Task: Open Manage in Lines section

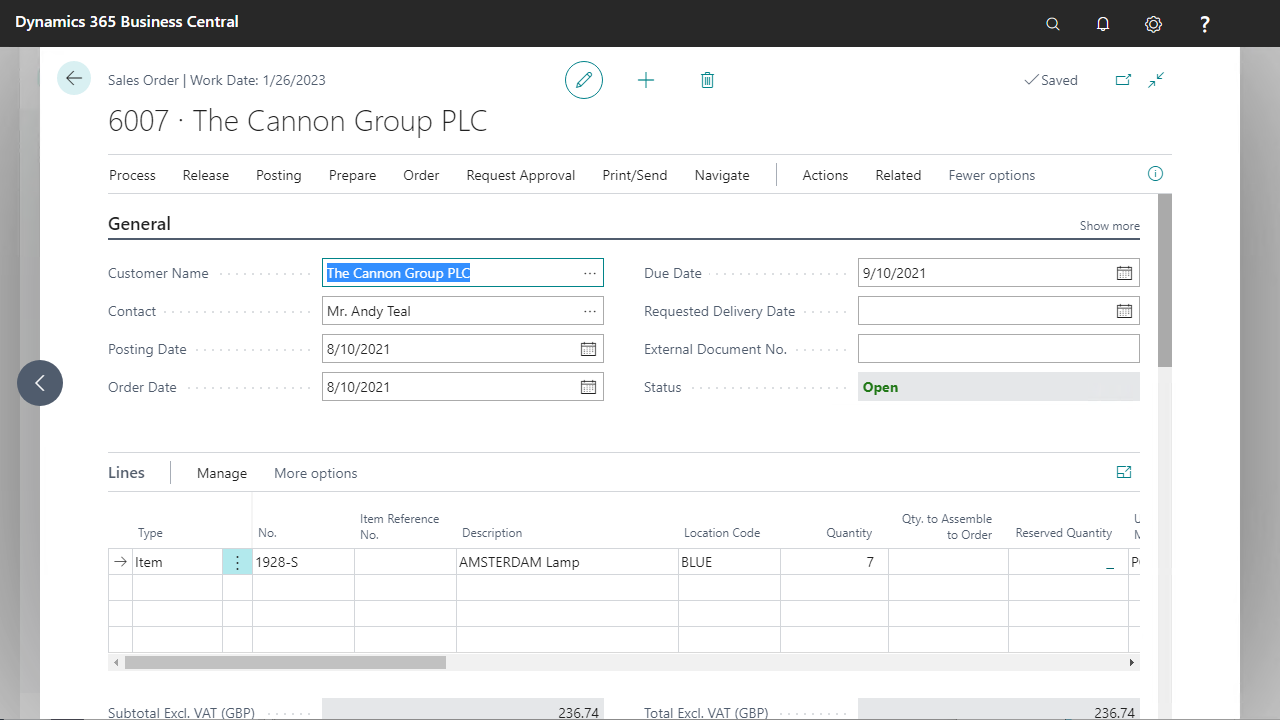Action: (222, 473)
